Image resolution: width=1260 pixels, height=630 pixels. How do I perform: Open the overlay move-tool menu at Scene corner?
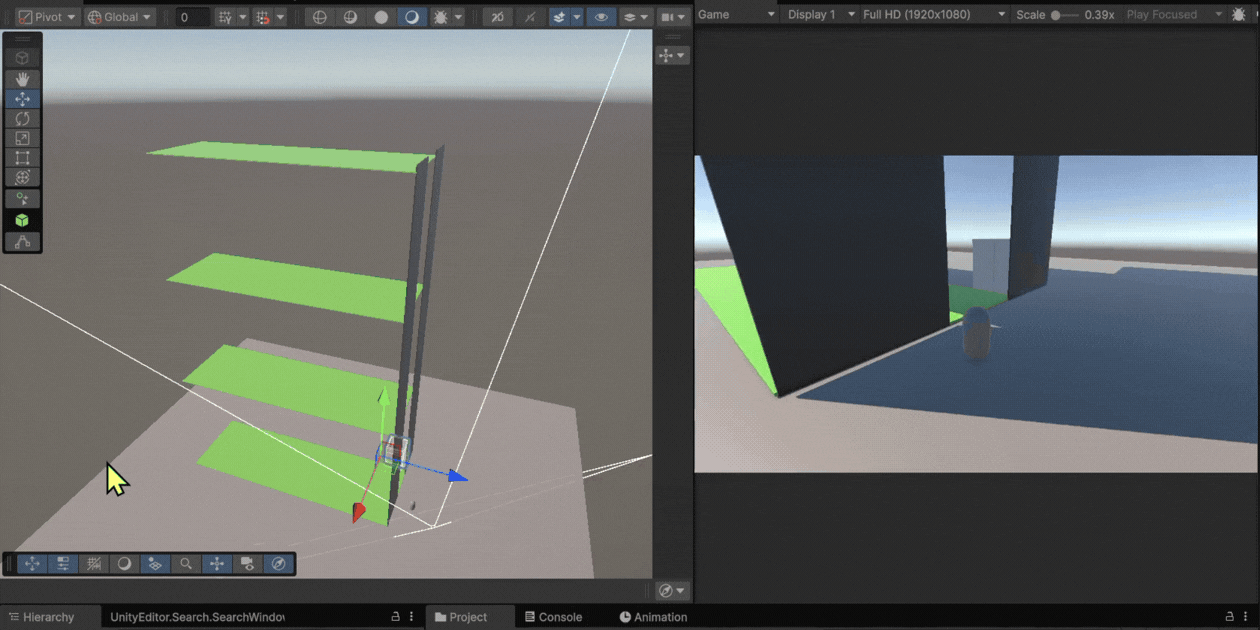(672, 55)
